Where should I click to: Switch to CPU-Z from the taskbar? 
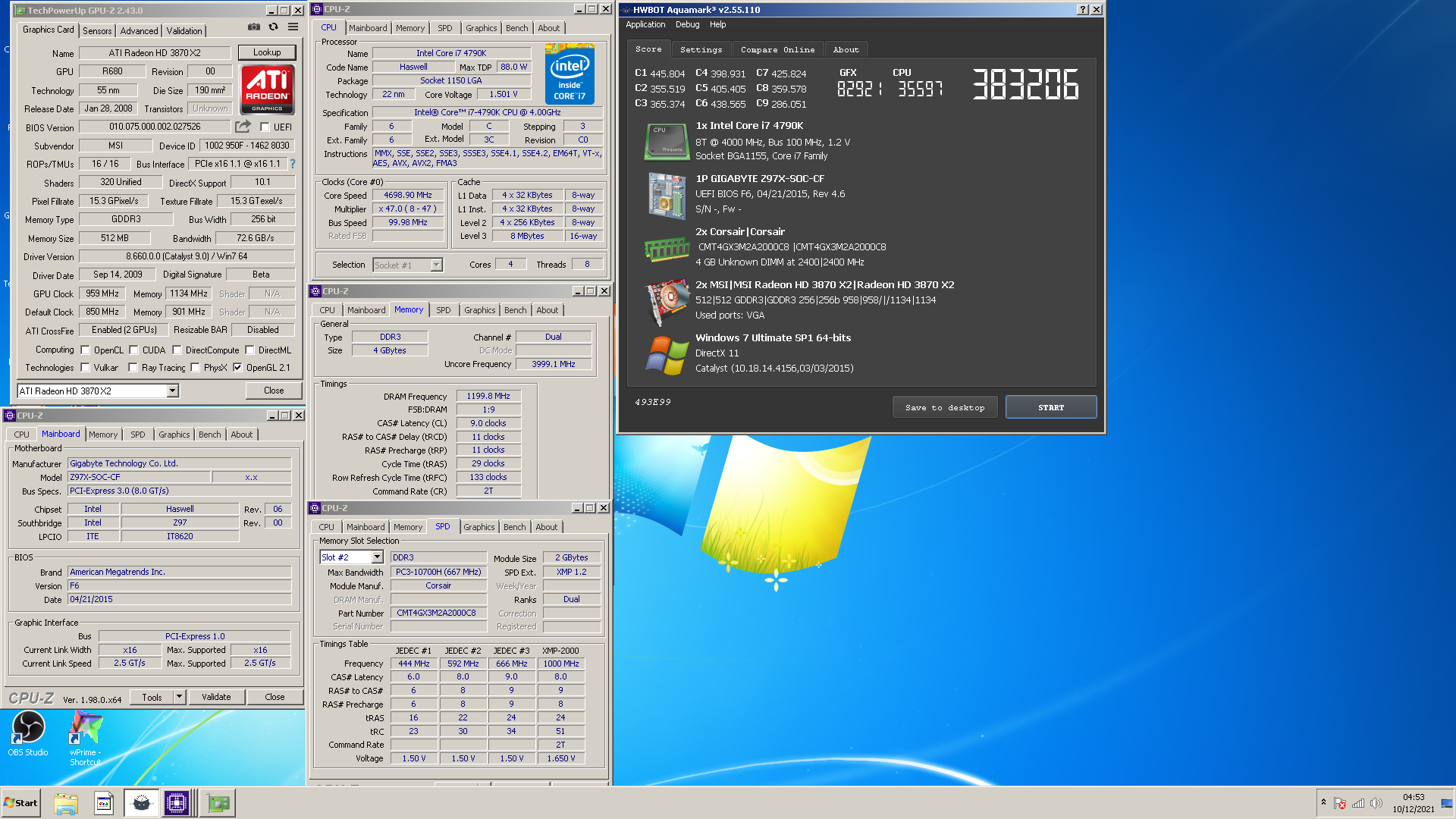177,803
